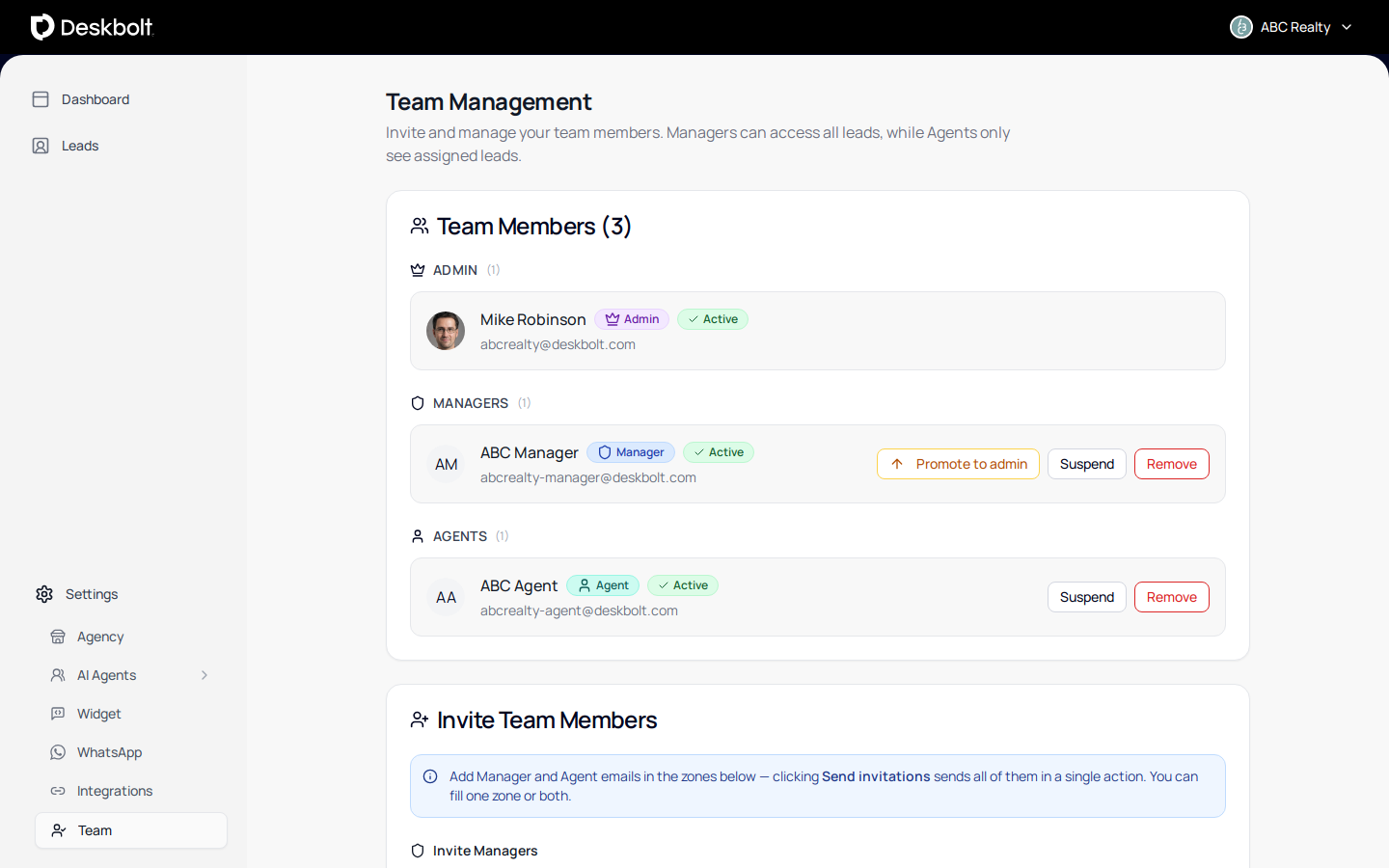Click the ABC Agent name
This screenshot has height=868, width=1389.
[519, 585]
